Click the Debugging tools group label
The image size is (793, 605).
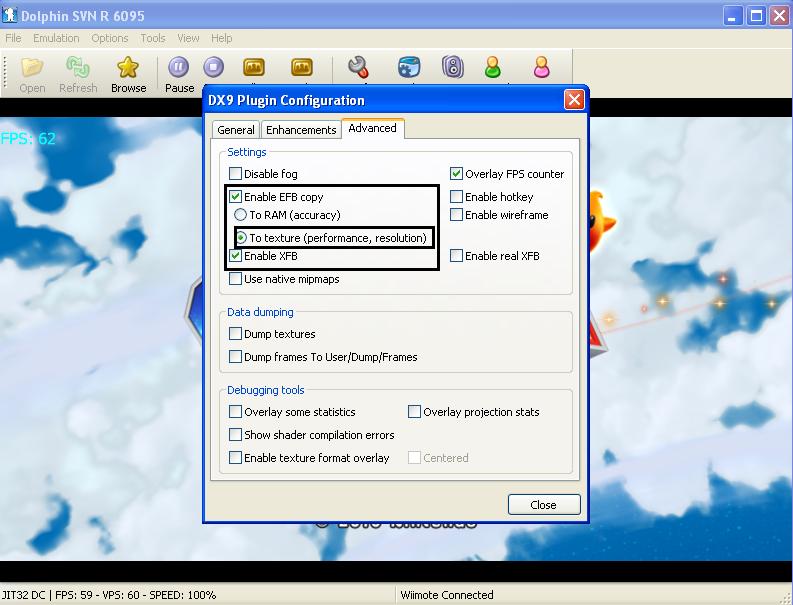pyautogui.click(x=266, y=390)
